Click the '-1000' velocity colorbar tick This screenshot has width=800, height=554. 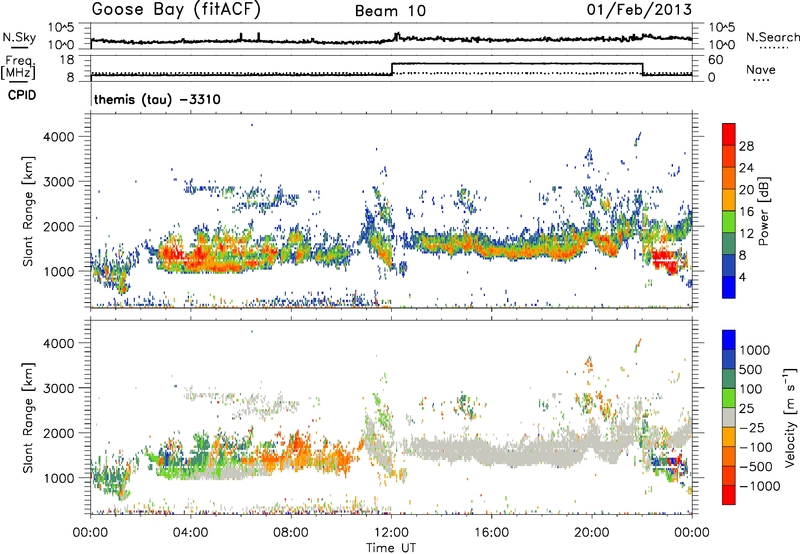760,486
